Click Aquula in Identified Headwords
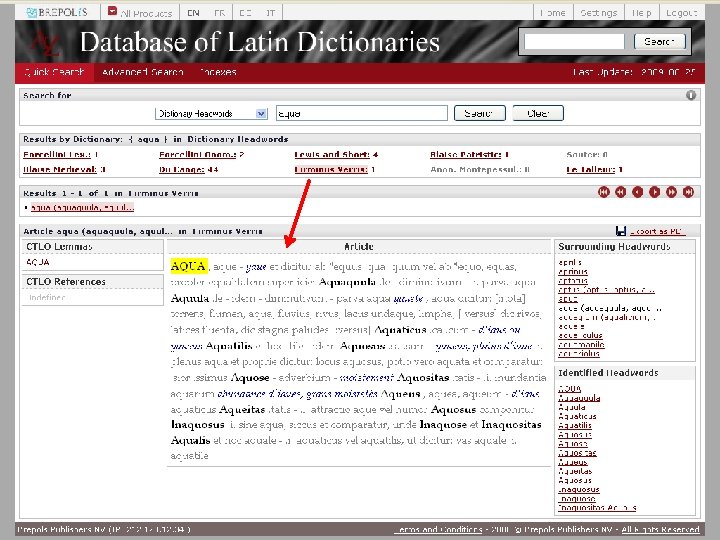The image size is (720, 540). tap(572, 407)
